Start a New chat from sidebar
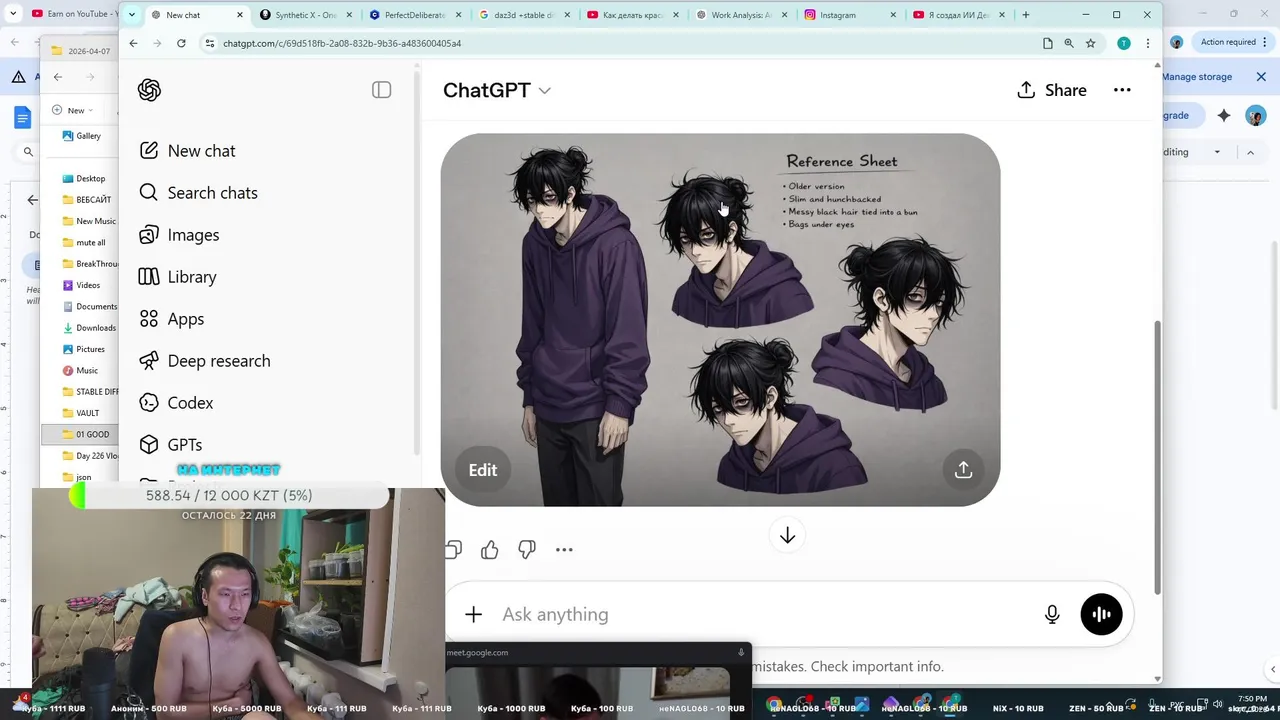The image size is (1280, 720). pyautogui.click(x=188, y=151)
